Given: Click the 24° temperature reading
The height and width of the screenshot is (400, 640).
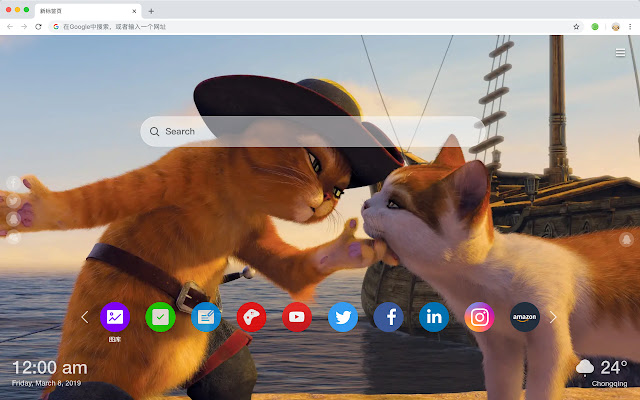Looking at the screenshot, I should click(x=614, y=368).
